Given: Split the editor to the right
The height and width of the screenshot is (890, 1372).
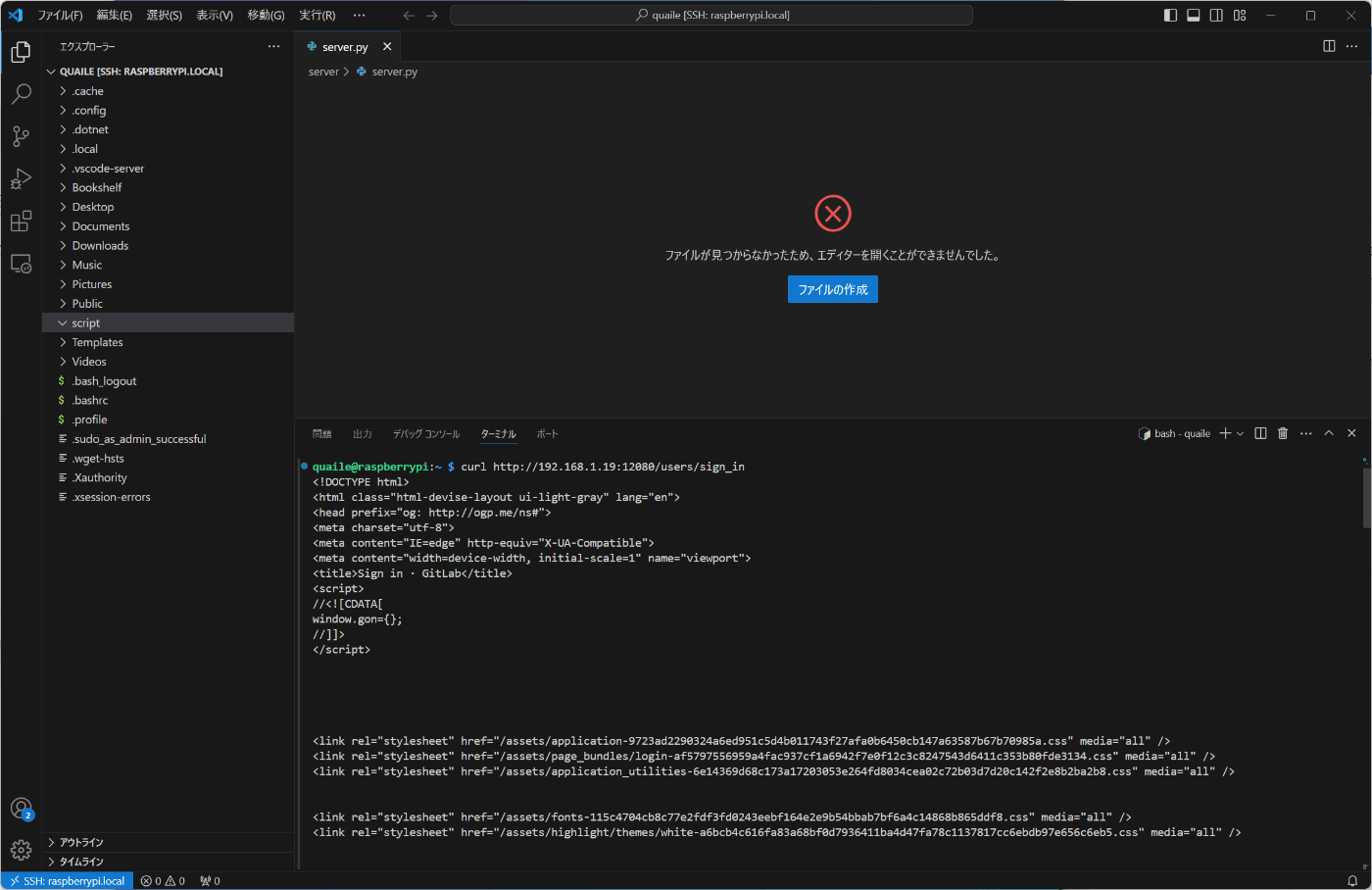Looking at the screenshot, I should tap(1329, 46).
